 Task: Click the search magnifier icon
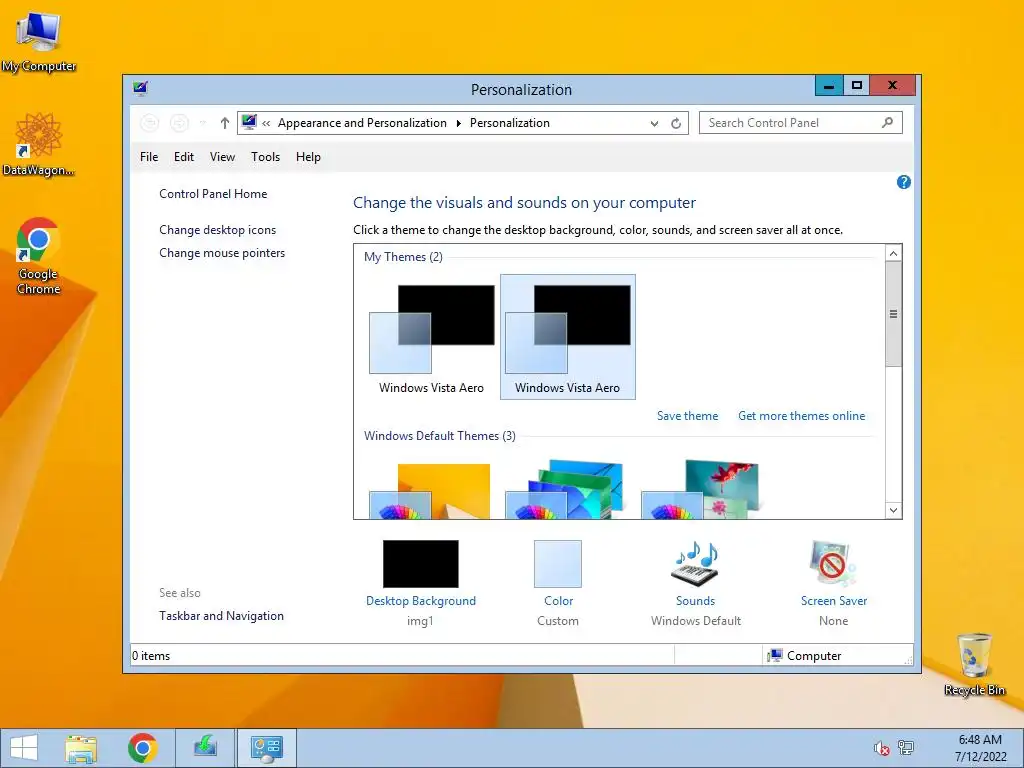tap(888, 122)
